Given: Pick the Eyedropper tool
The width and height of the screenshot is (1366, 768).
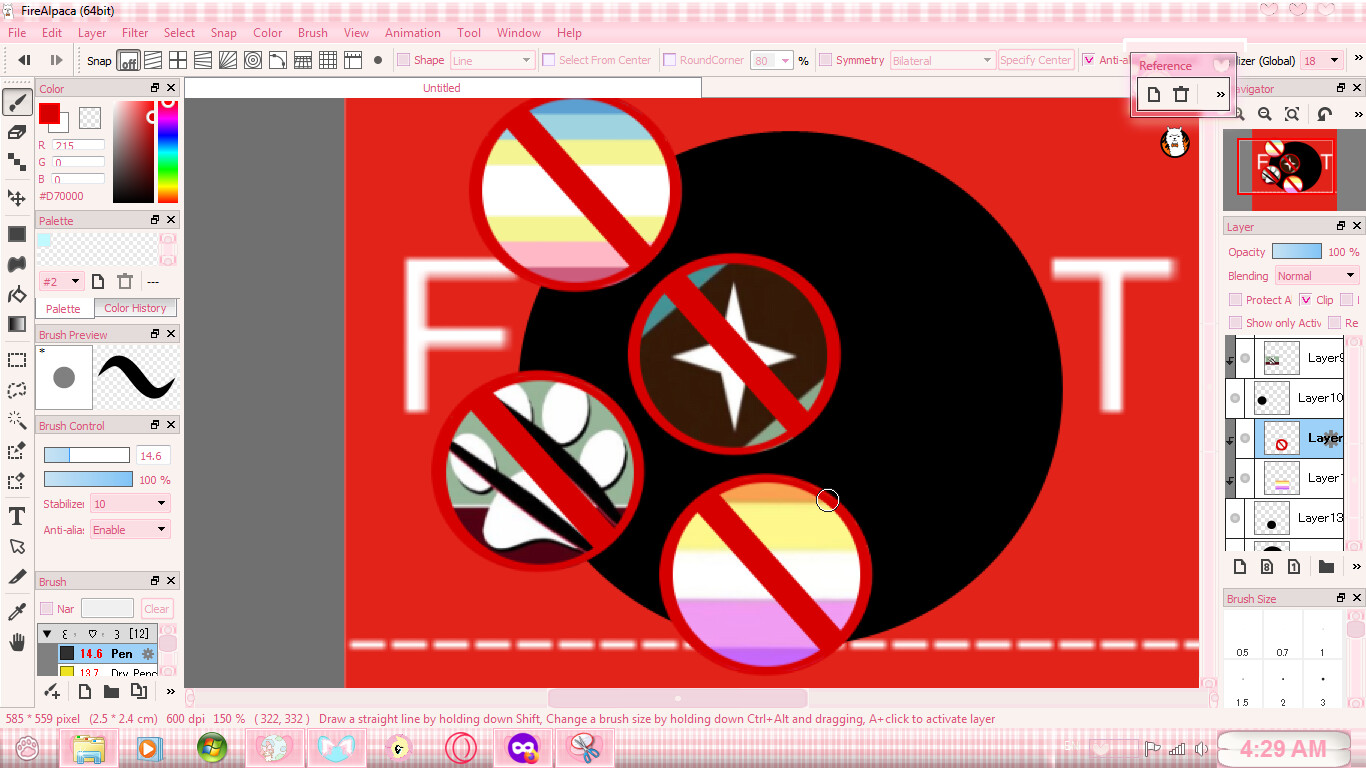Looking at the screenshot, I should 17,611.
